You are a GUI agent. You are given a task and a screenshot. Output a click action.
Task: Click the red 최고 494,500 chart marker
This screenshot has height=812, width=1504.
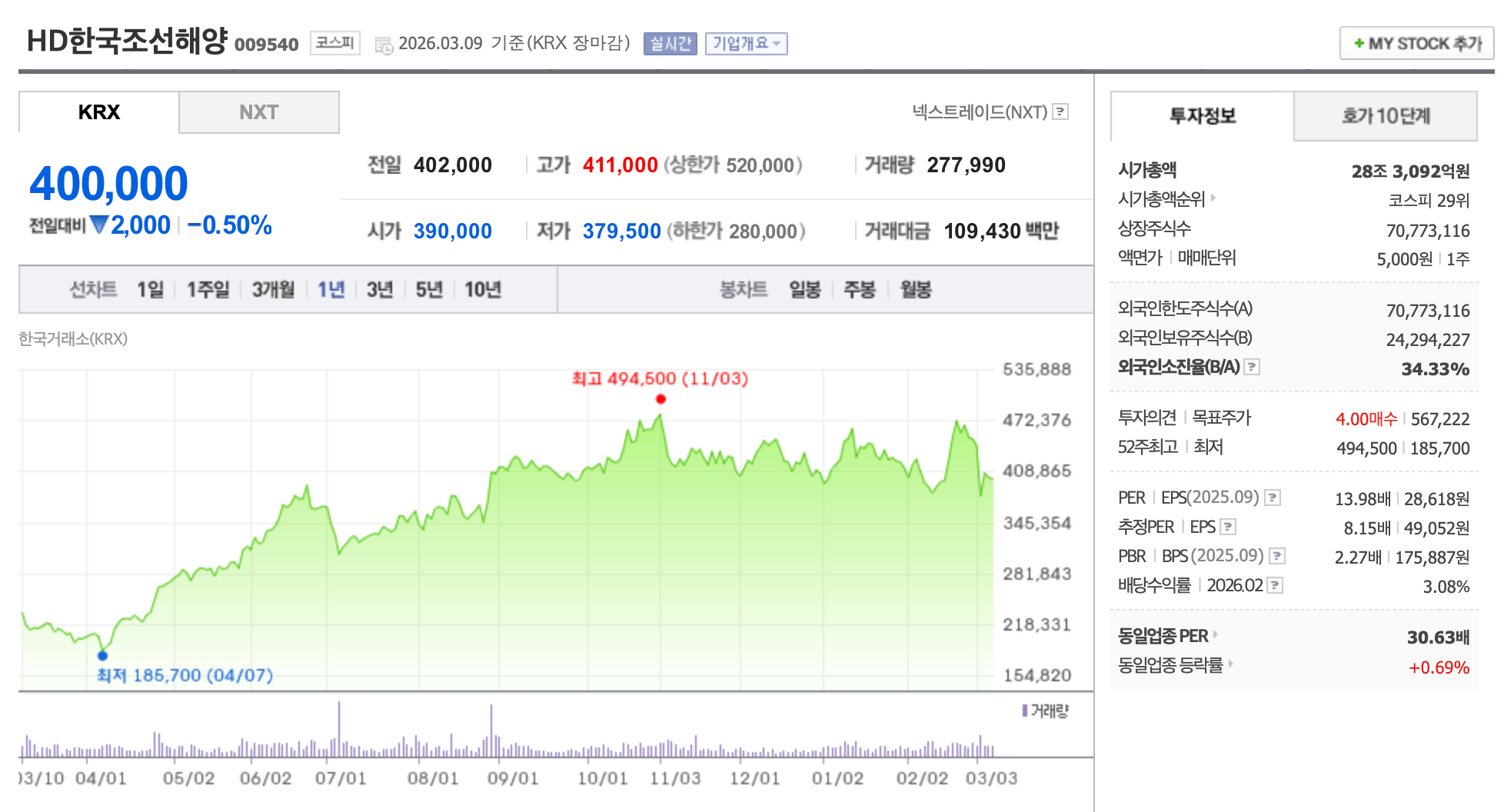pos(660,399)
